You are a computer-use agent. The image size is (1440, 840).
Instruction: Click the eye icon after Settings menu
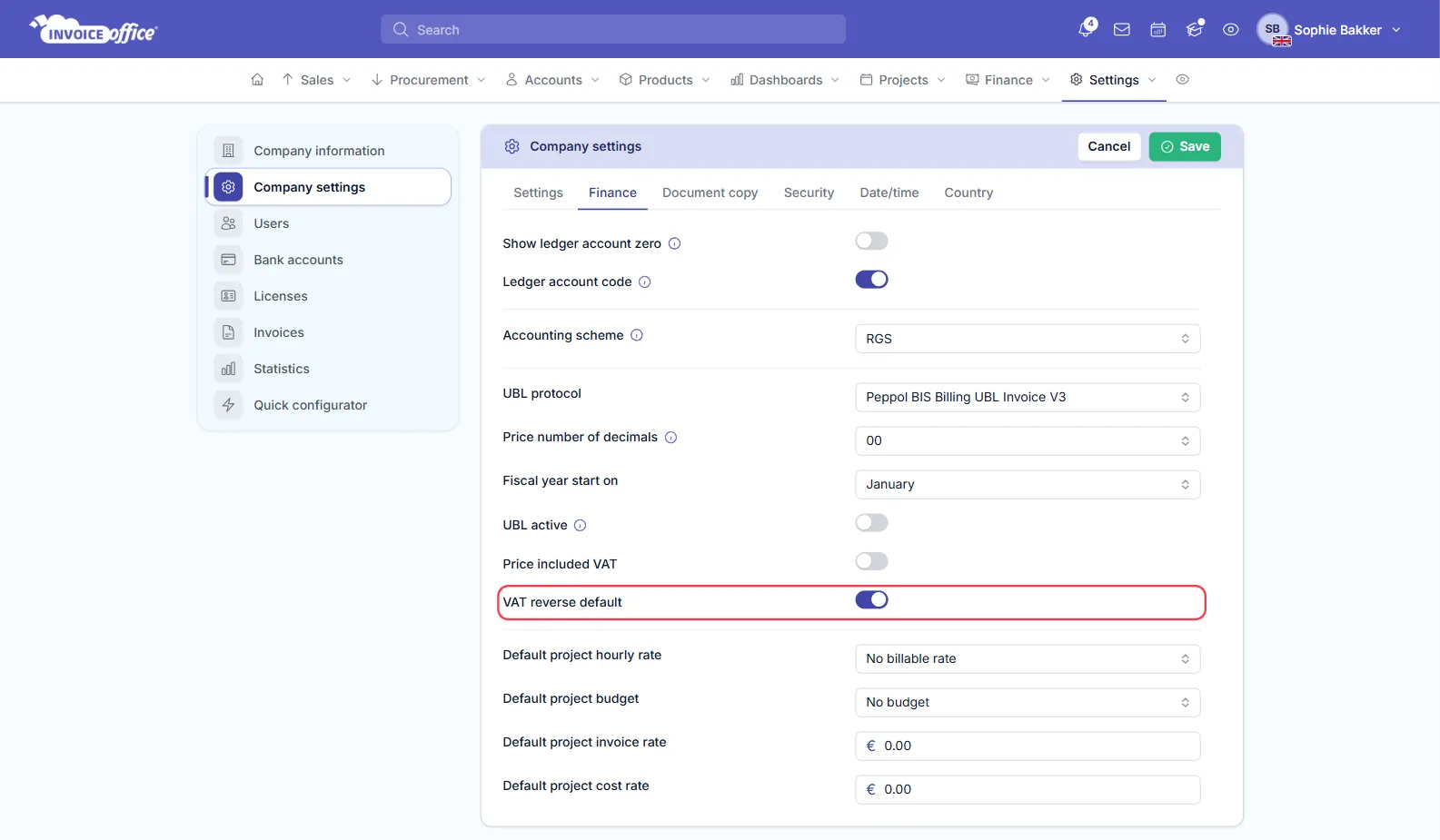tap(1182, 80)
